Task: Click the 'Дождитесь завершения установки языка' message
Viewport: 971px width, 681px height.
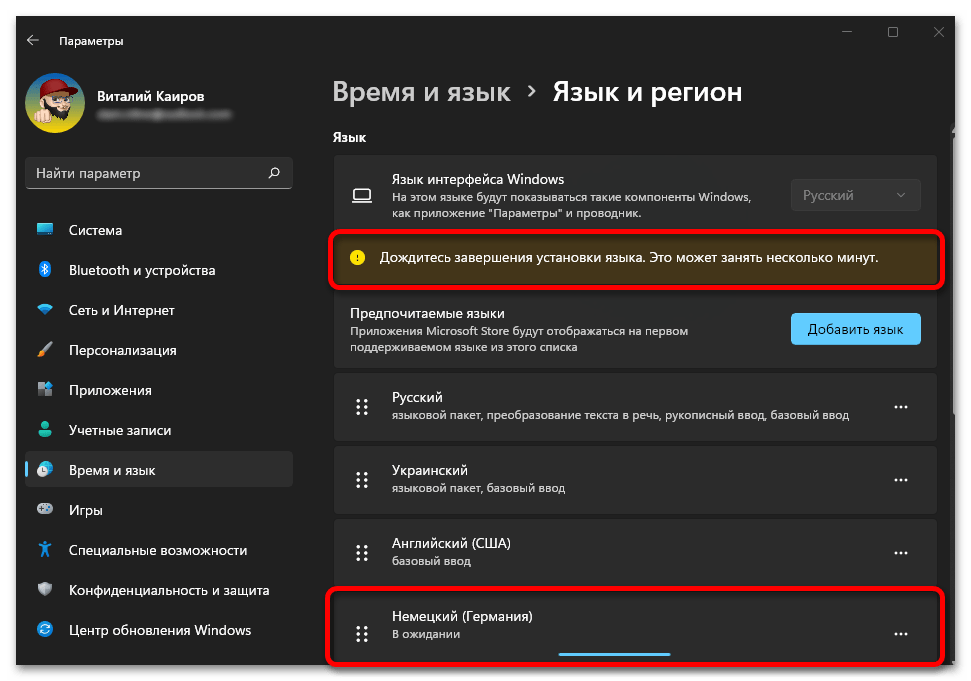Action: click(629, 258)
